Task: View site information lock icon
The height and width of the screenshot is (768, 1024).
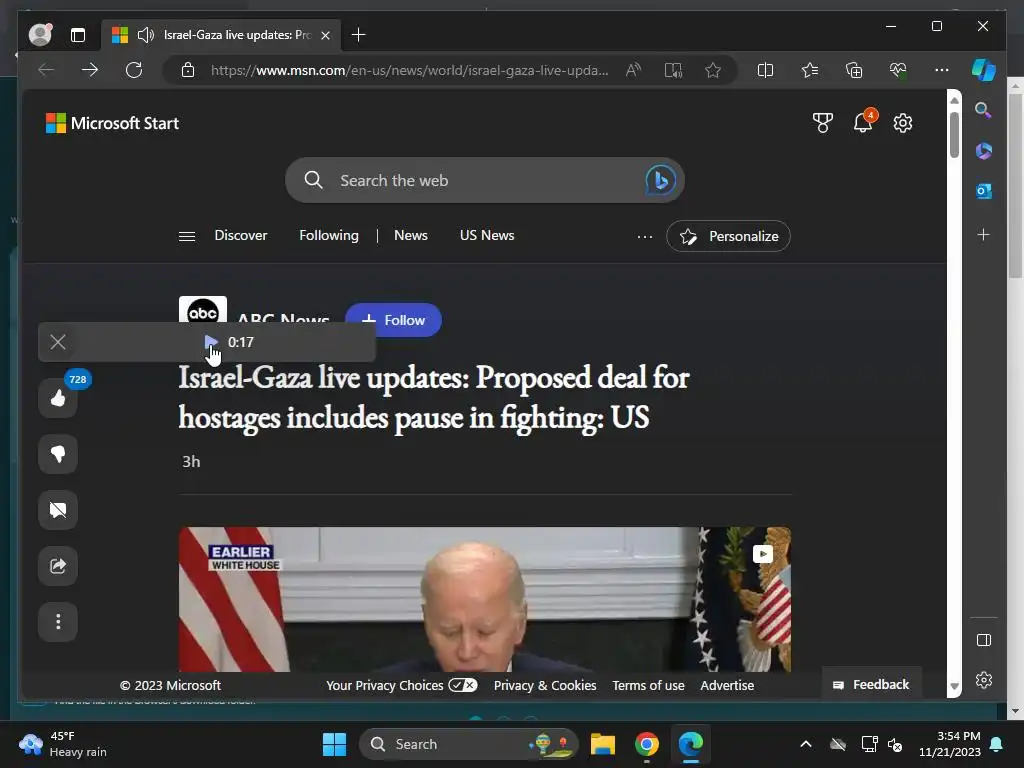Action: (188, 70)
